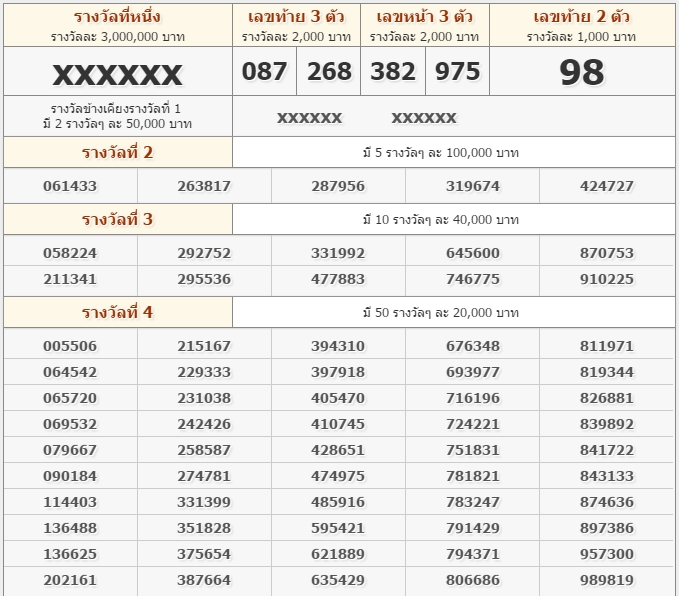Click fourth prize number 005506
The height and width of the screenshot is (596, 679).
coord(70,346)
